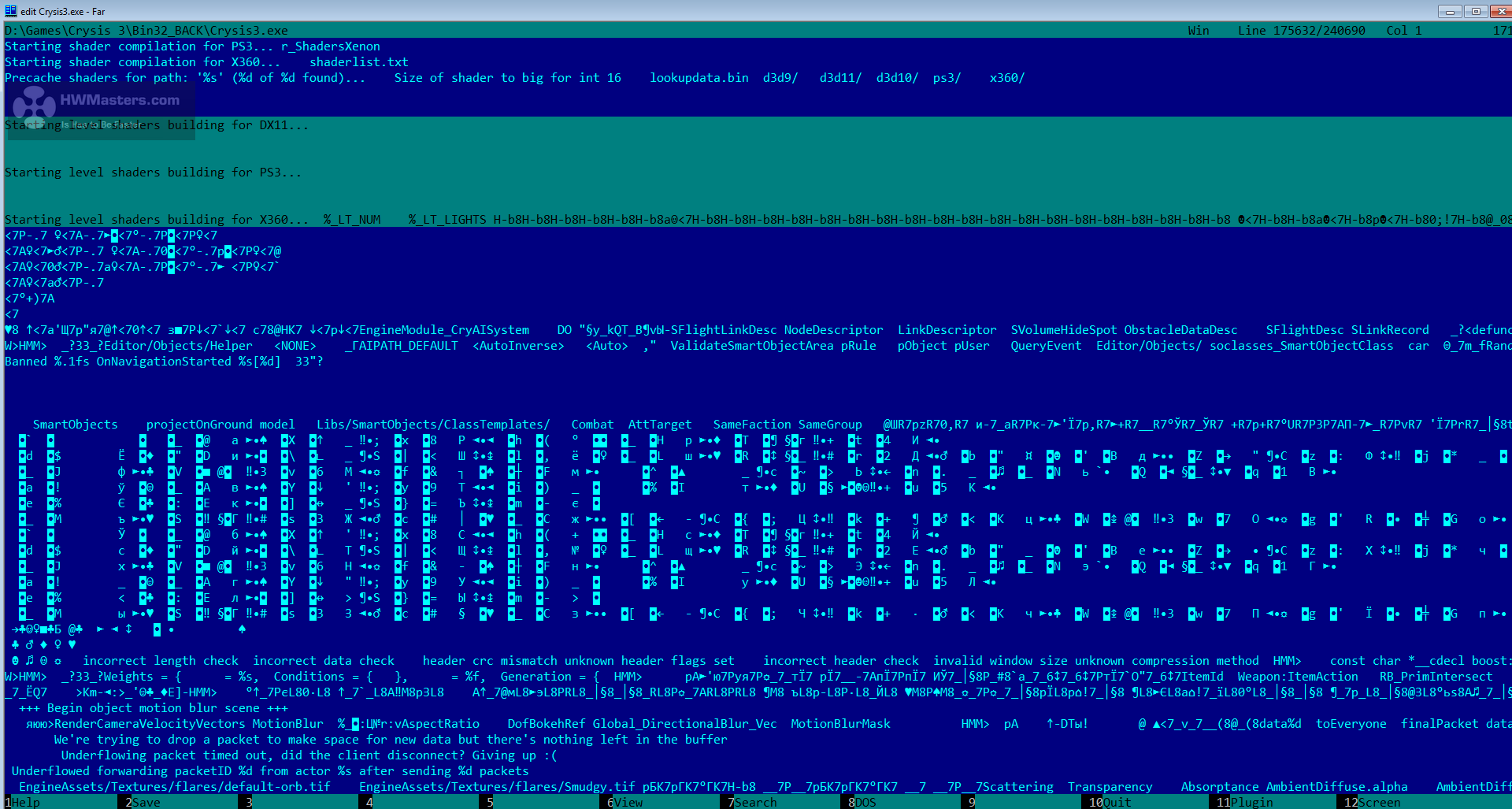
Task: Click the text header crc mismatch
Action: point(490,661)
